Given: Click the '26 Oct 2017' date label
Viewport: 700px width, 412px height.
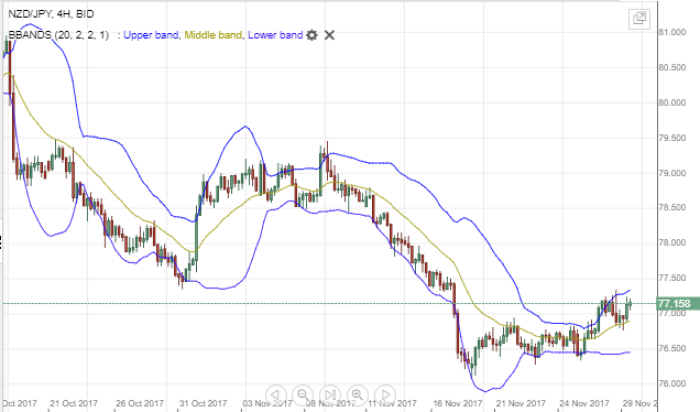Looking at the screenshot, I should point(140,403).
